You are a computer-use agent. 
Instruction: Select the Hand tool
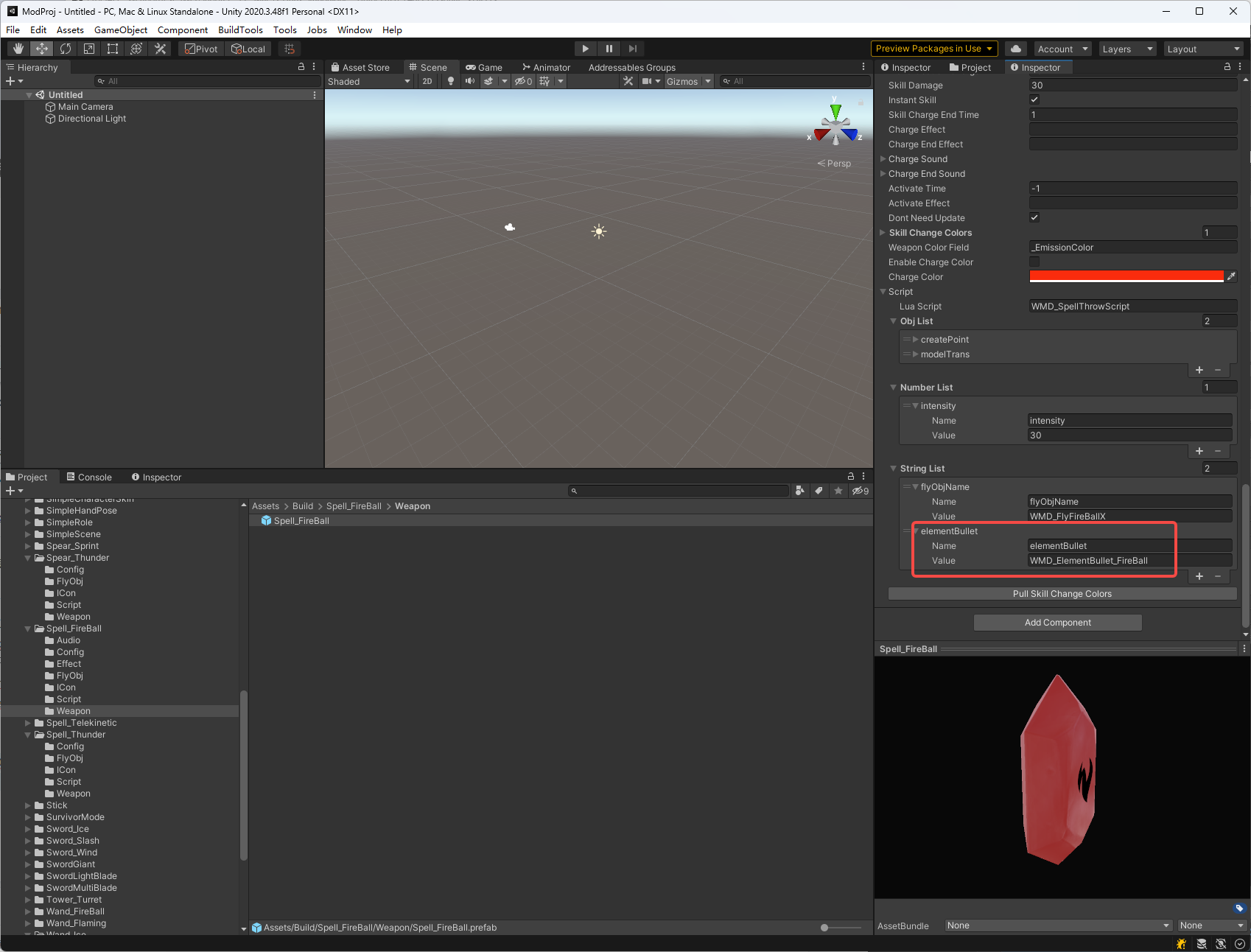[18, 49]
